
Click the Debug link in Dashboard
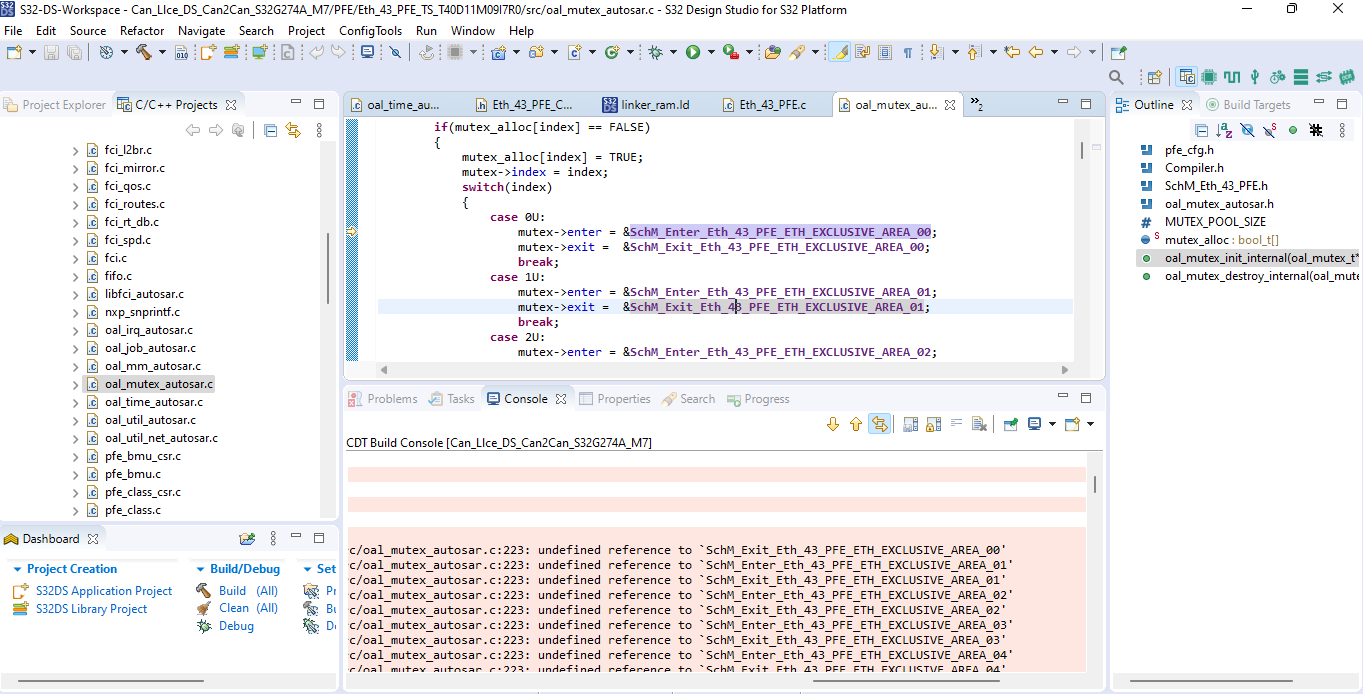236,626
